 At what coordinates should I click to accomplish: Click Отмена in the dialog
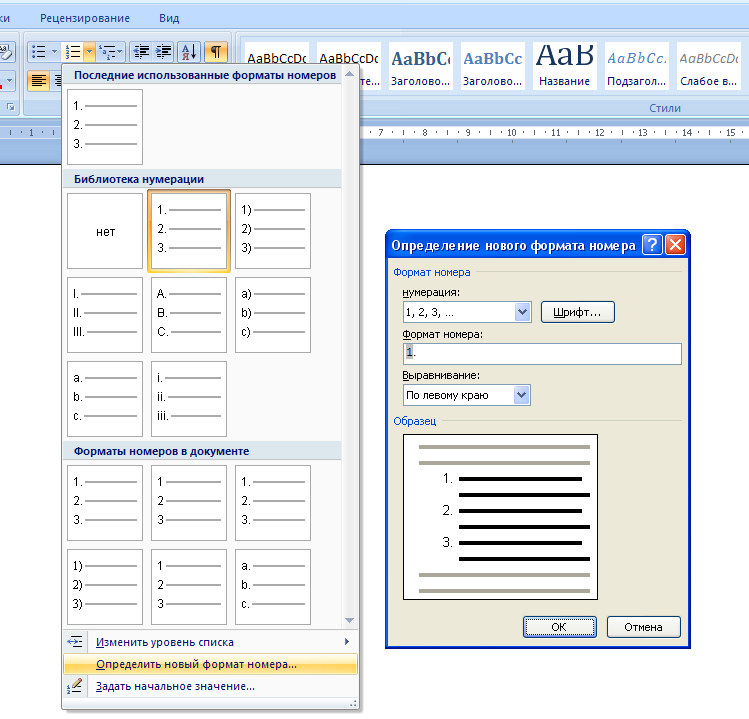tap(643, 627)
